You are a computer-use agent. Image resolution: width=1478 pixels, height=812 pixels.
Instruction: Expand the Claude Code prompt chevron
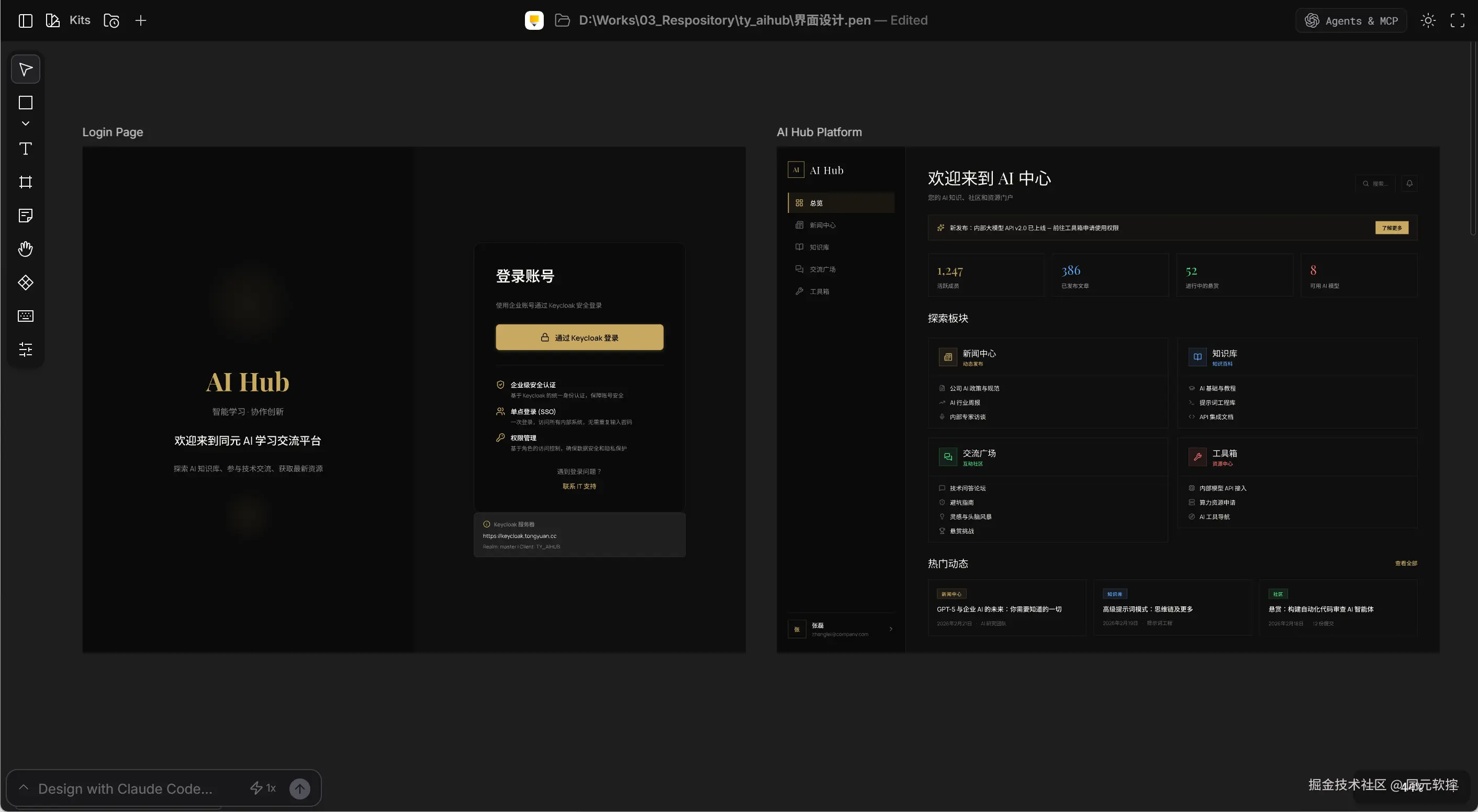click(x=24, y=787)
